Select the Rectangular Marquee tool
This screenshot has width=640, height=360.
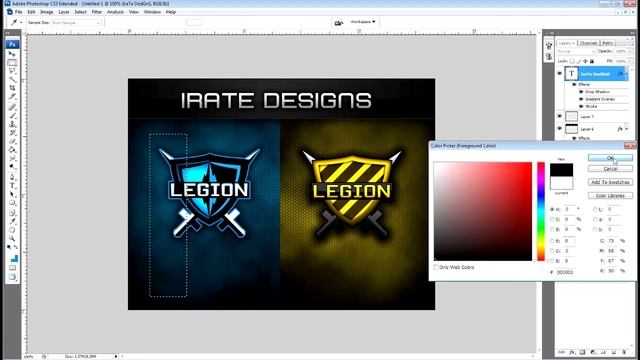[x=12, y=62]
